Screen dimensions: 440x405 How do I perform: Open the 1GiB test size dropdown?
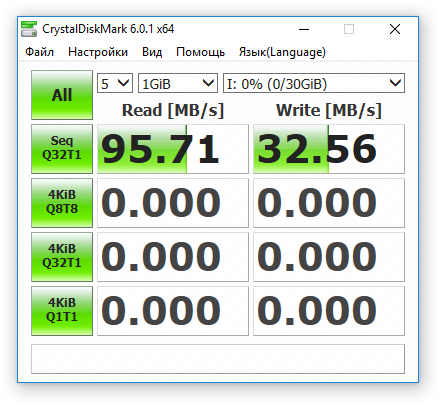click(x=178, y=83)
